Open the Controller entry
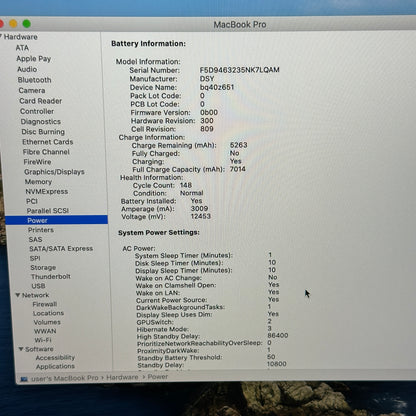This screenshot has height=416, width=416. (x=37, y=111)
